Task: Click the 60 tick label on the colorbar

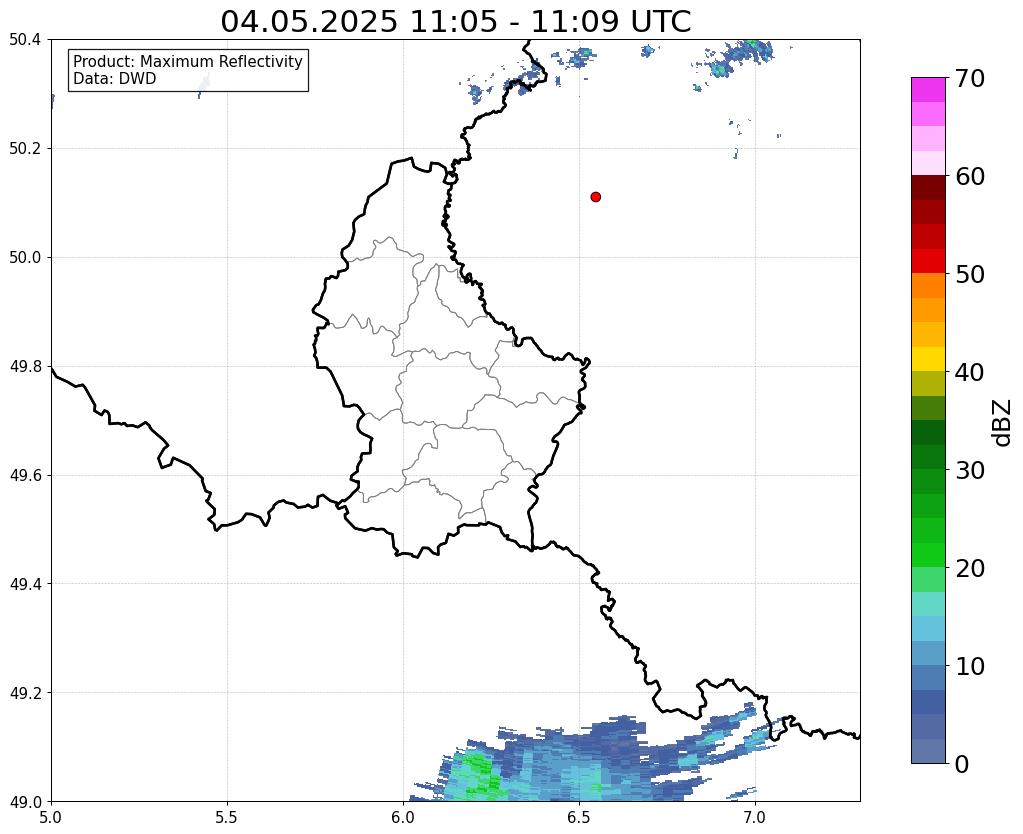Action: 969,176
